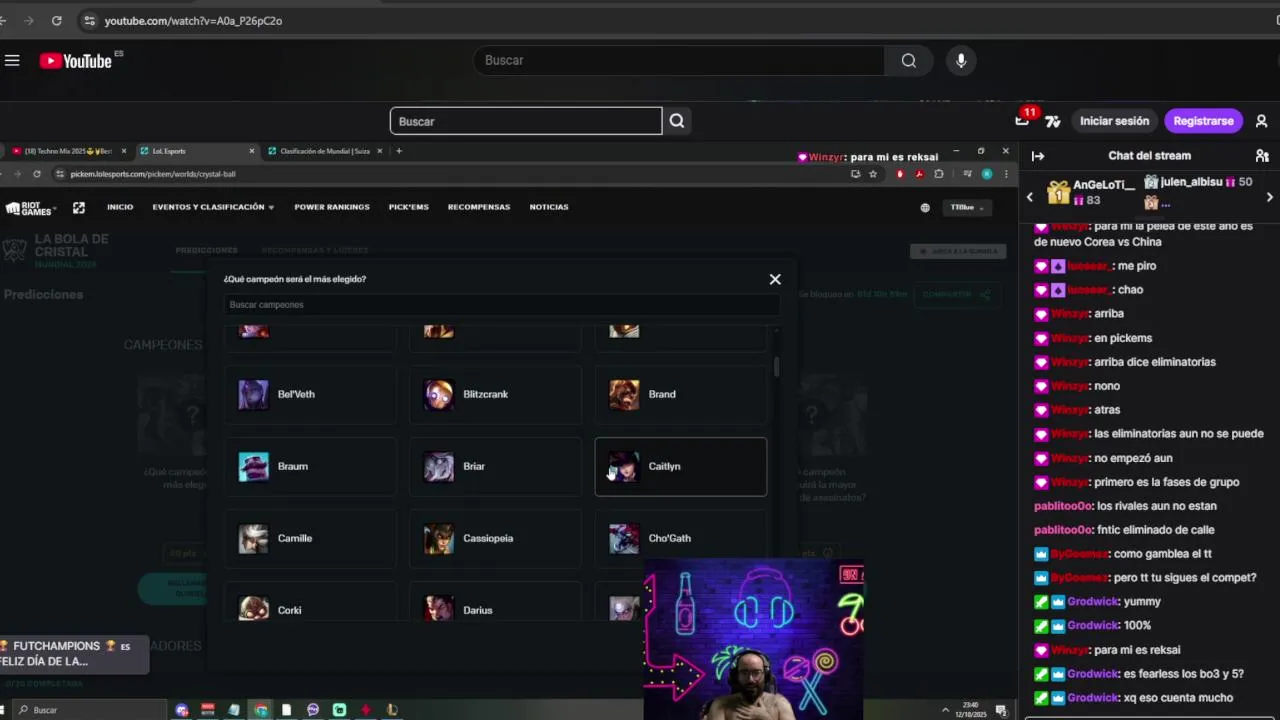Viewport: 1280px width, 720px height.
Task: Open the Noticias menu item
Action: point(549,207)
